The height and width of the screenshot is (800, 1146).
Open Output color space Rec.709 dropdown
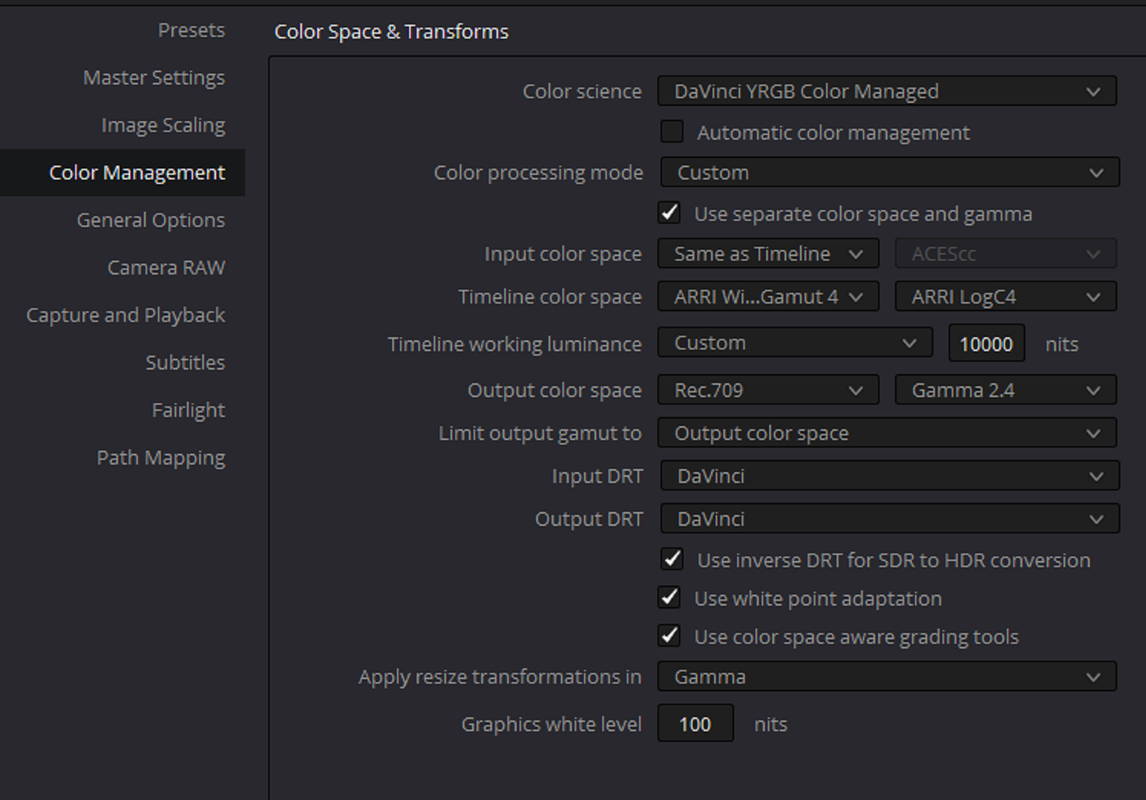[768, 390]
